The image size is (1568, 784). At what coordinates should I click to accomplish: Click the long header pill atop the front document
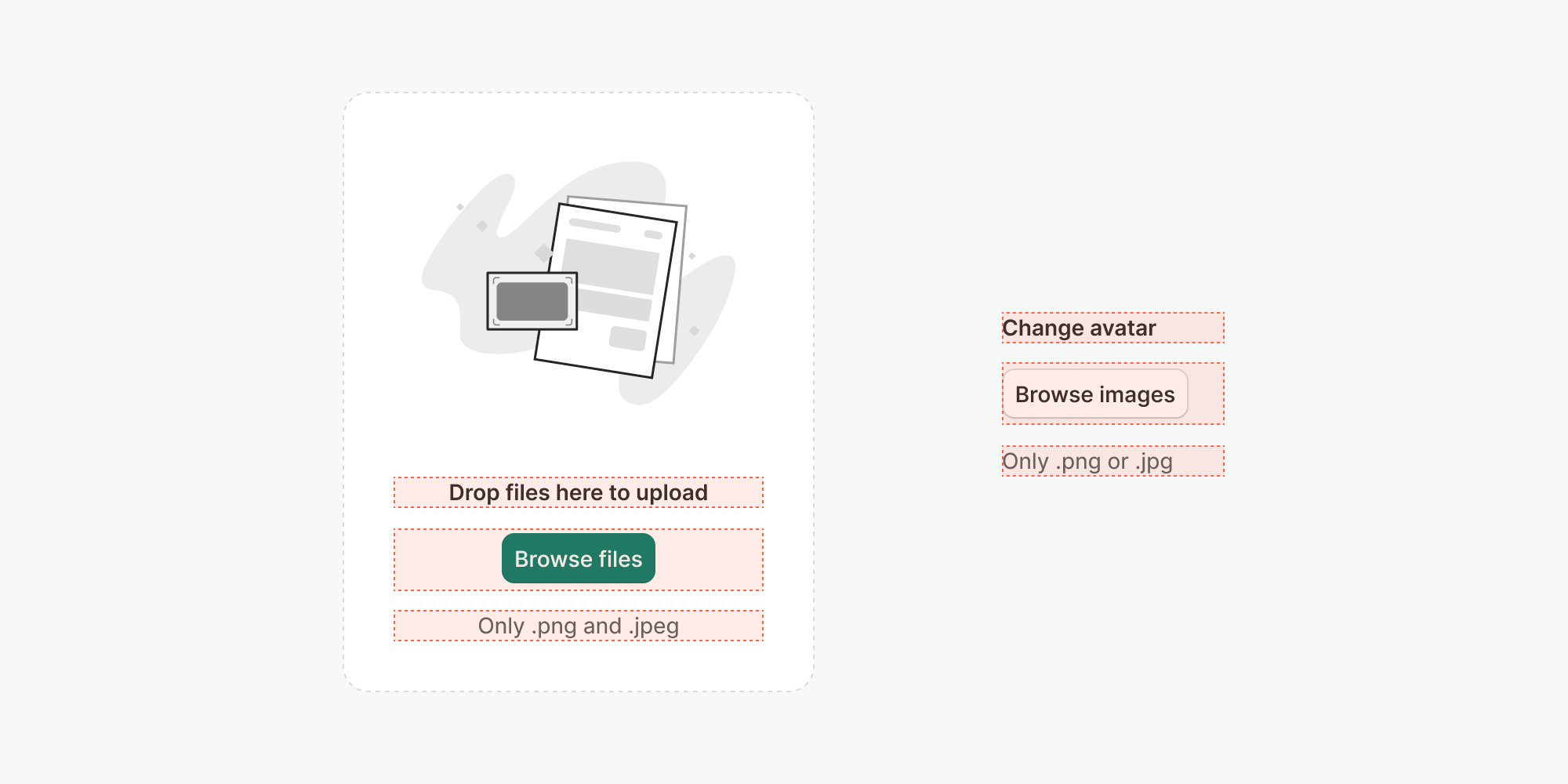(594, 226)
